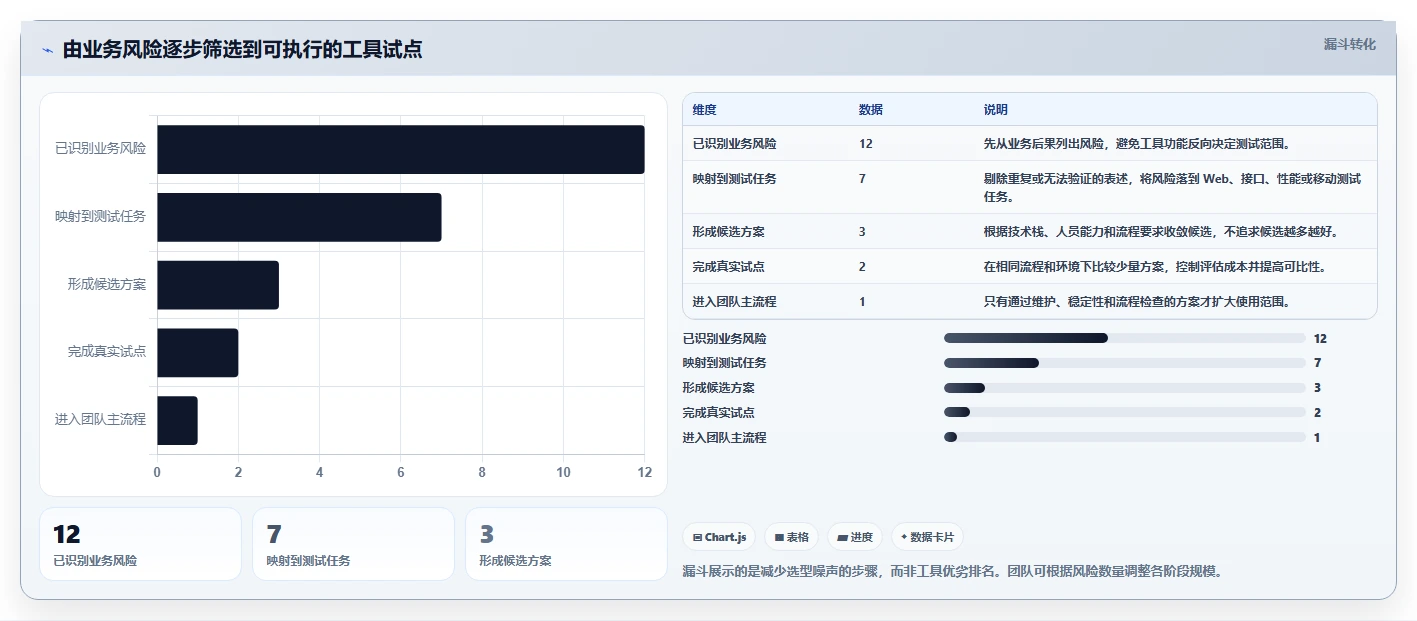Click the 漏斗转化 tag in the header
The image size is (1417, 621).
(x=1349, y=44)
